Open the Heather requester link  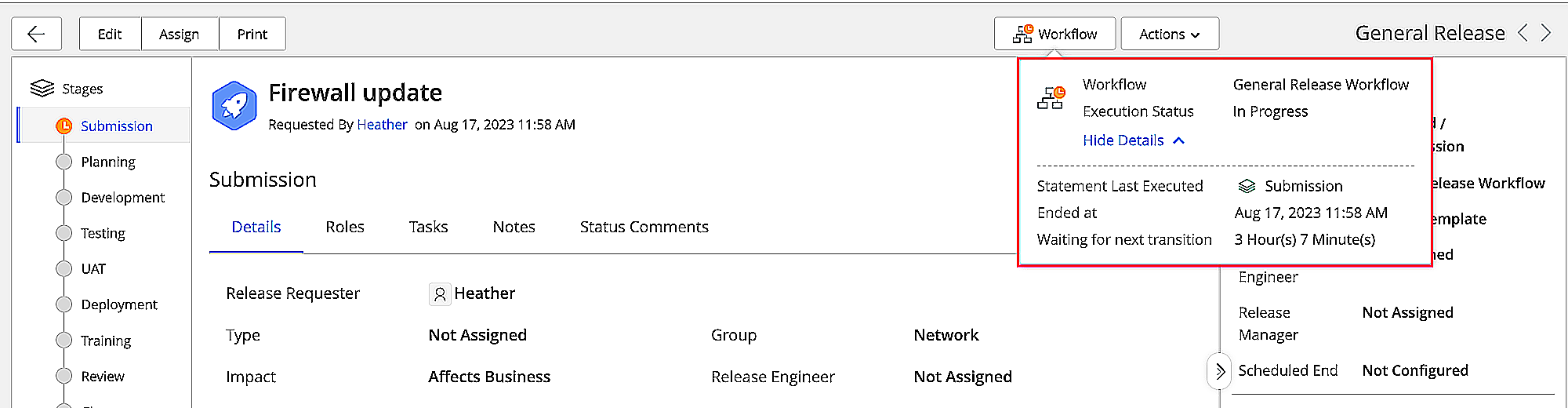pyautogui.click(x=382, y=125)
